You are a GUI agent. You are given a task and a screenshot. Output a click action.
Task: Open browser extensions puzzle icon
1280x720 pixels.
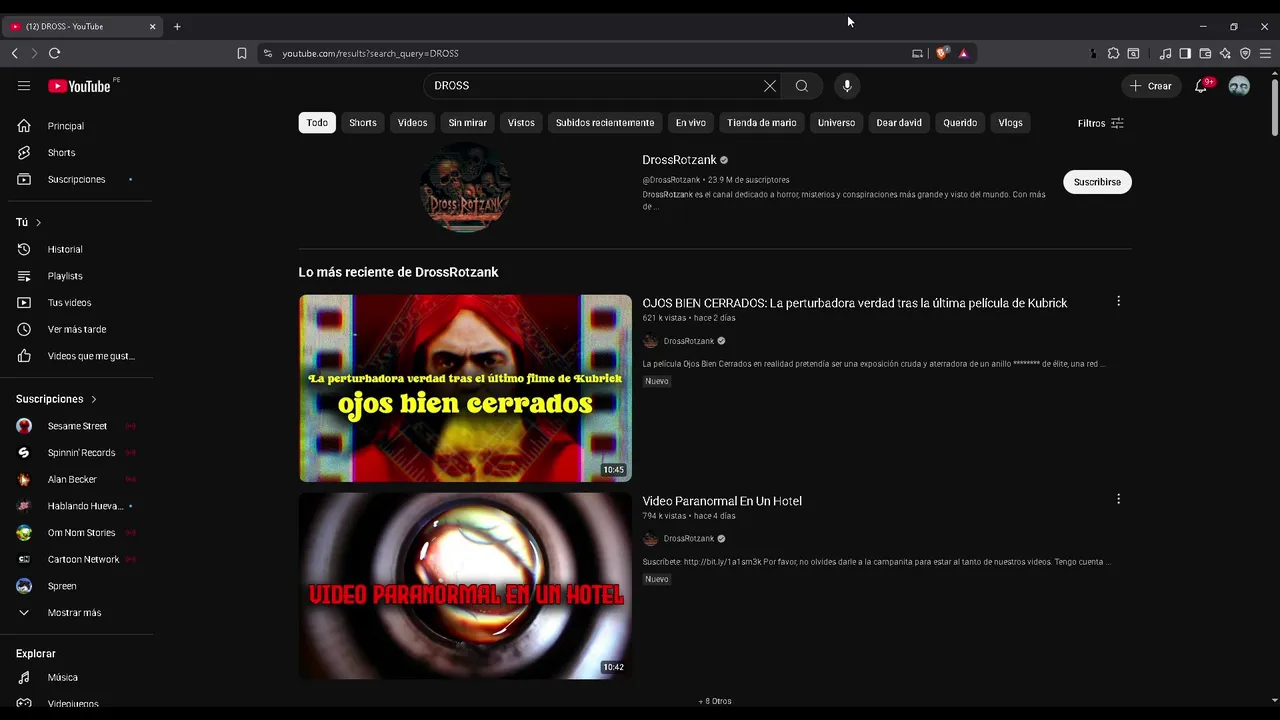[1113, 53]
